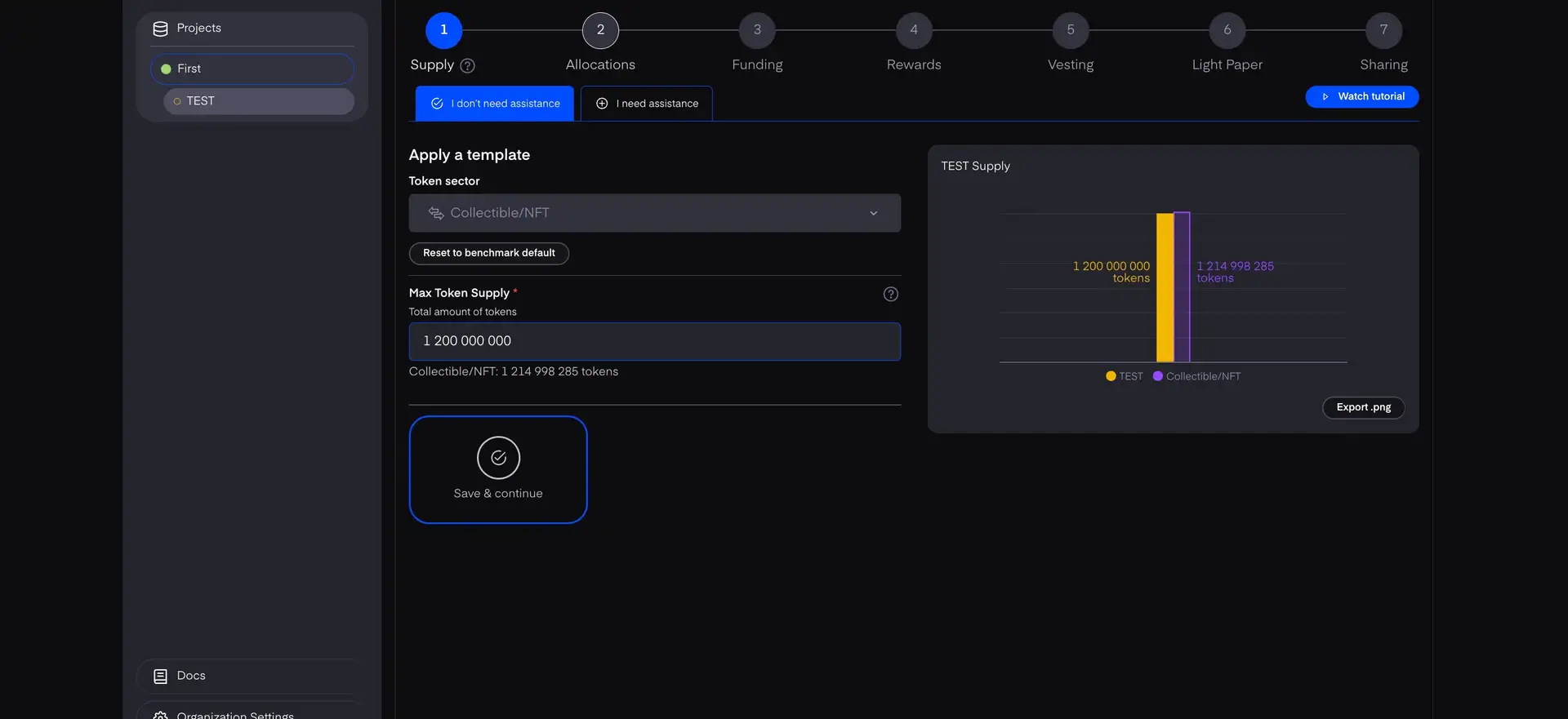This screenshot has height=719, width=1568.
Task: Click Reset to benchmark default button
Action: click(488, 253)
